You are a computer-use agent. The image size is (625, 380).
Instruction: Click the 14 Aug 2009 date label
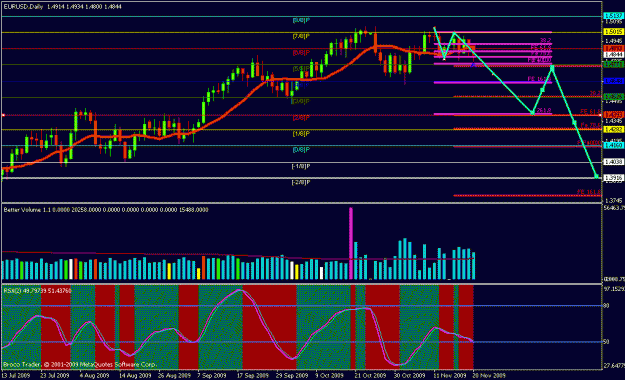[136, 376]
